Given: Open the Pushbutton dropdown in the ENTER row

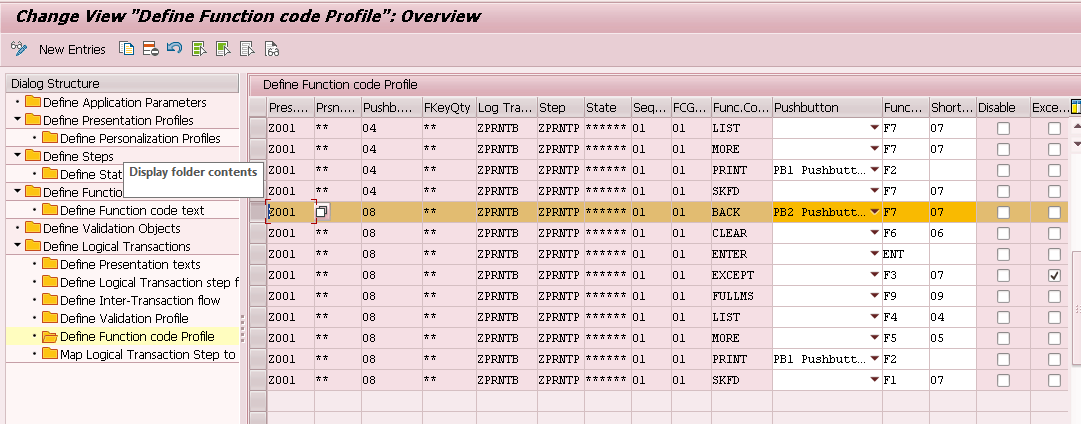Looking at the screenshot, I should [x=874, y=254].
